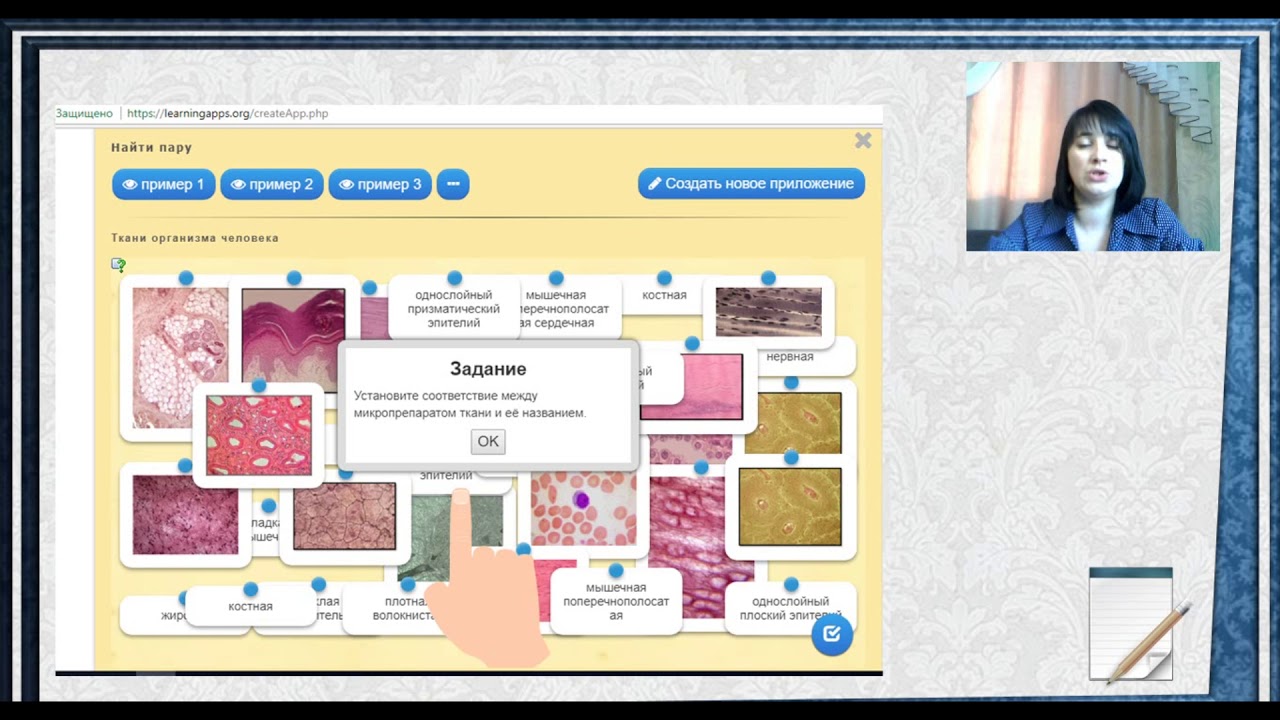This screenshot has width=1280, height=720.
Task: Click Создать новое приложение button
Action: coord(751,183)
